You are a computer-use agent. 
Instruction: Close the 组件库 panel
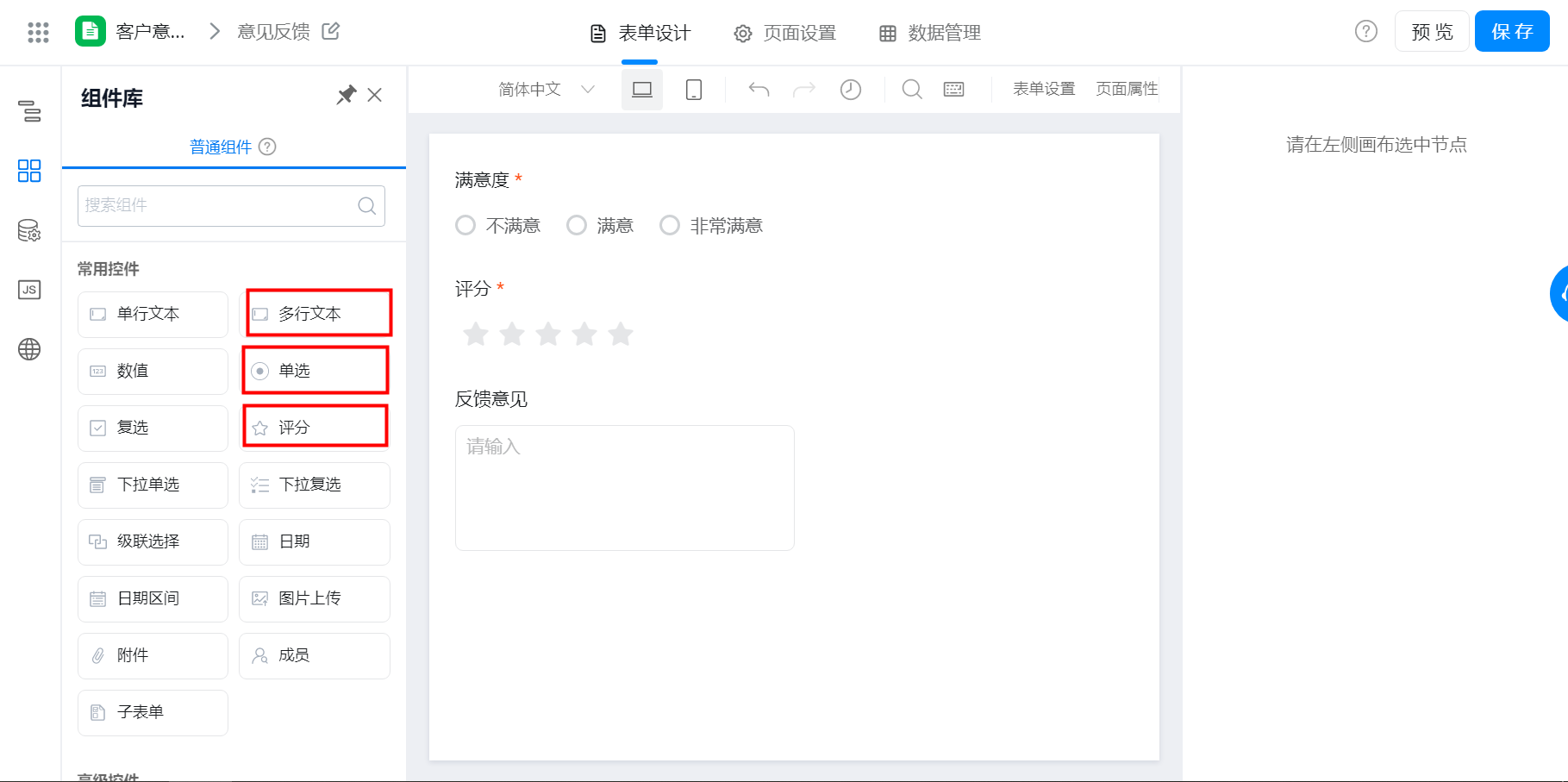click(374, 95)
